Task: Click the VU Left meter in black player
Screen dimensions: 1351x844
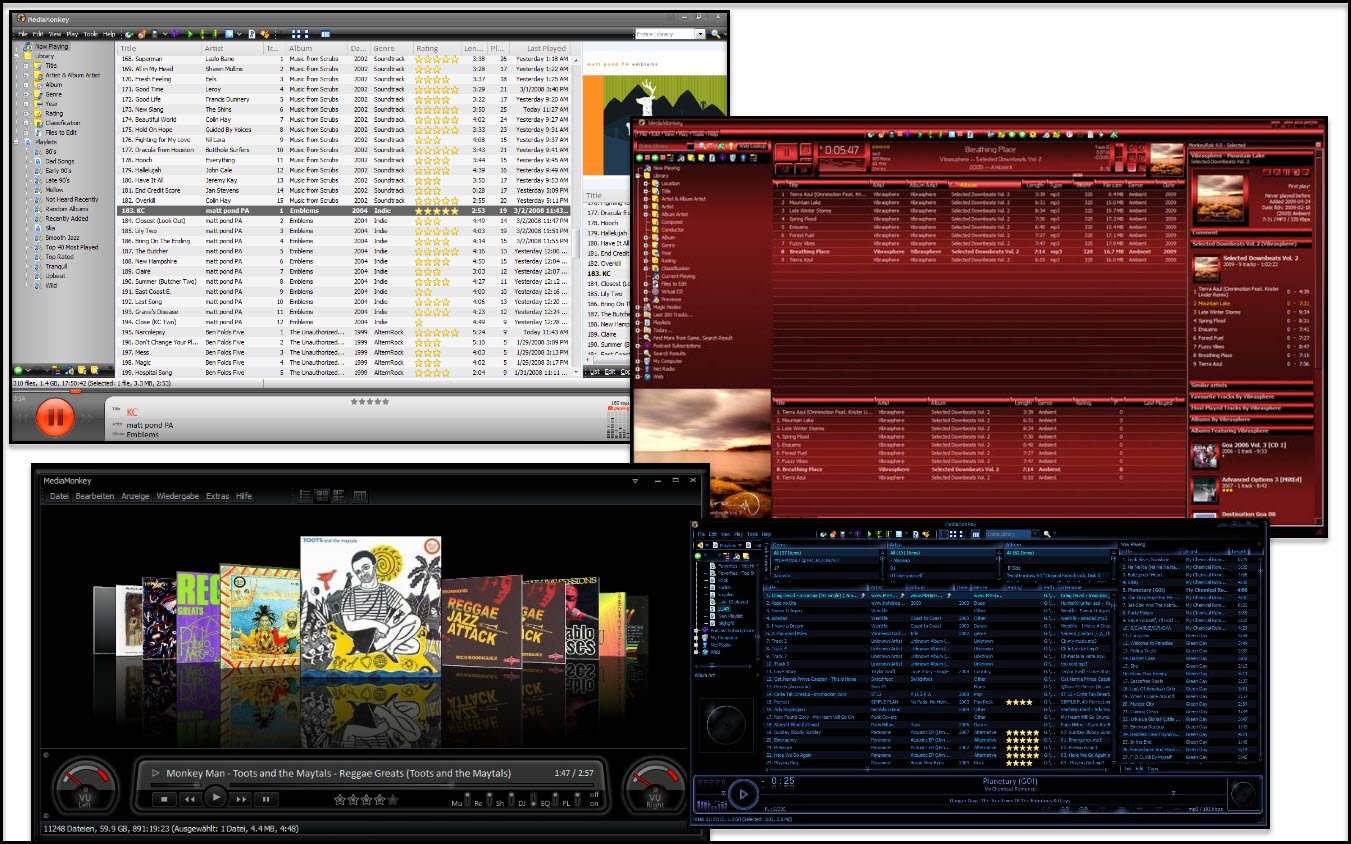Action: tap(85, 787)
